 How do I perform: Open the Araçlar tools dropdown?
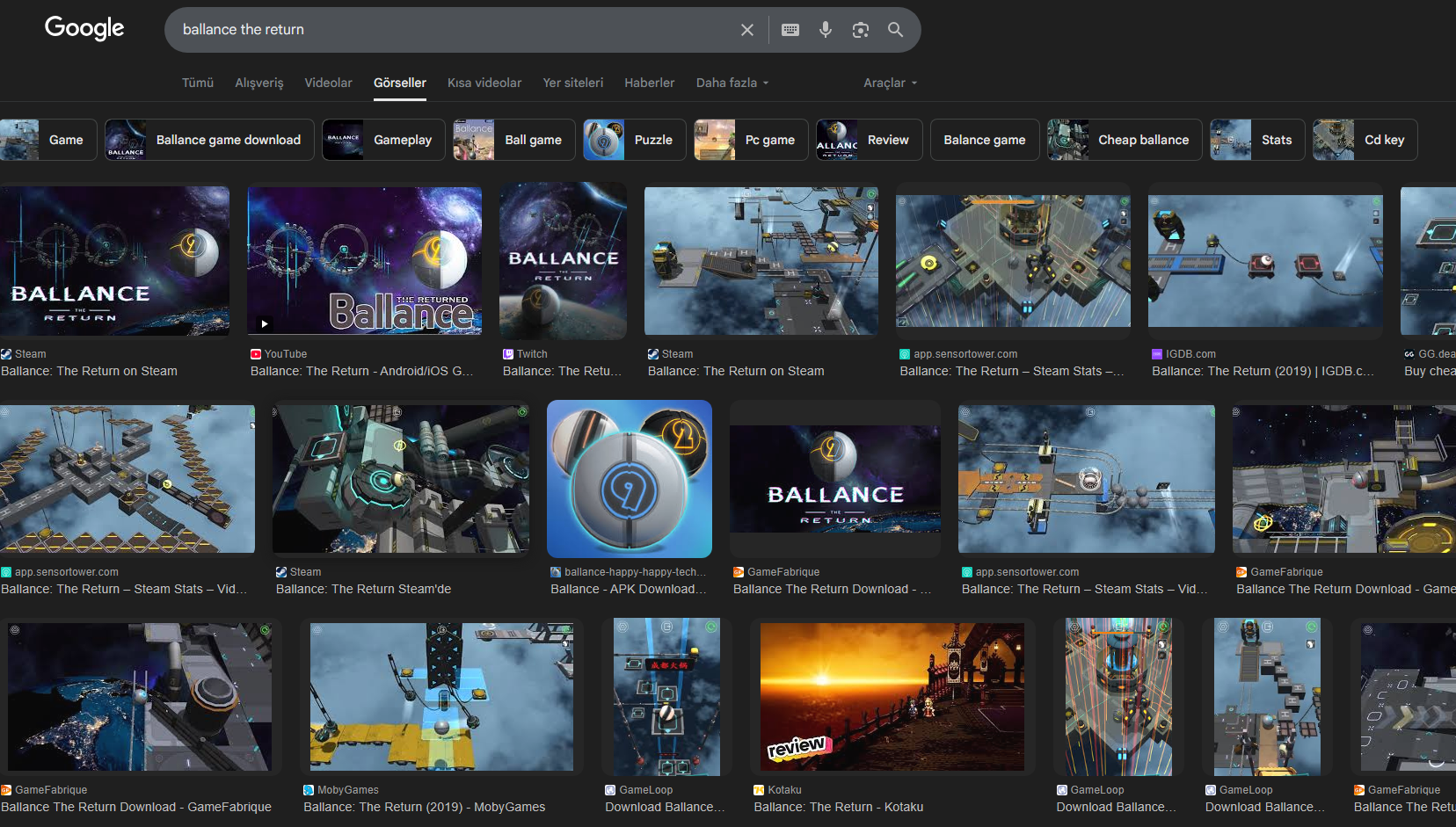click(889, 83)
